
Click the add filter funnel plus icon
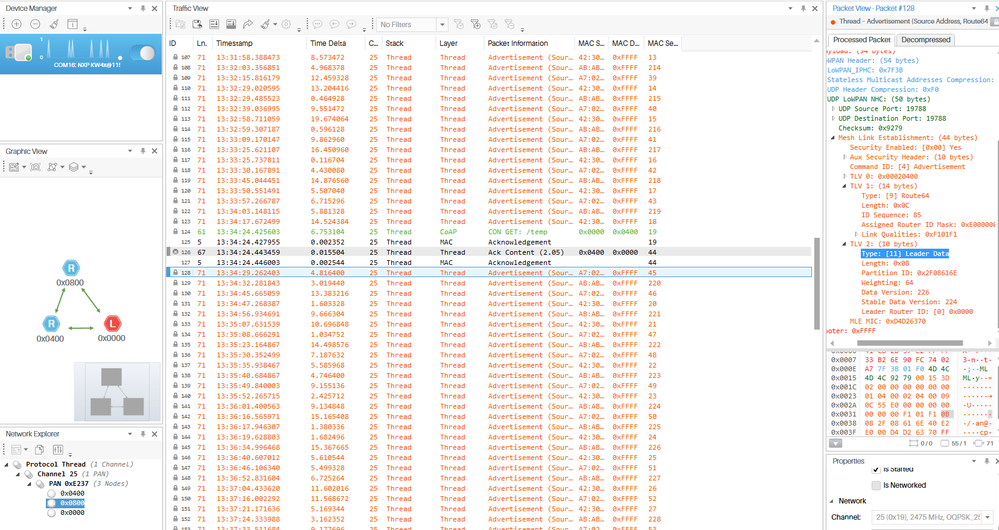[475, 24]
